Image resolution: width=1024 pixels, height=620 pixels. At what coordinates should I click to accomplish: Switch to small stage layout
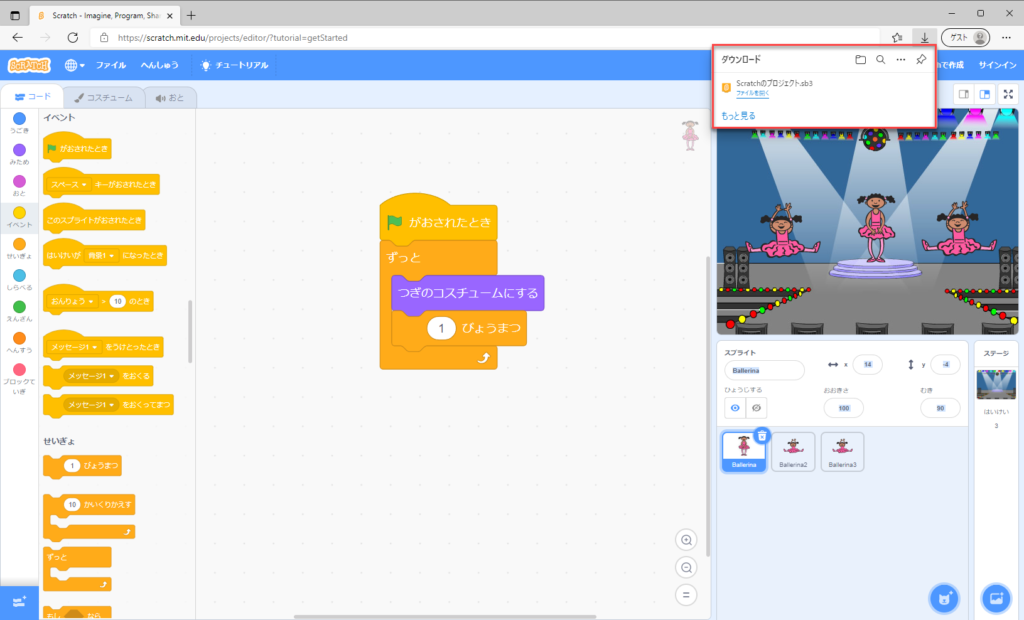[x=963, y=94]
